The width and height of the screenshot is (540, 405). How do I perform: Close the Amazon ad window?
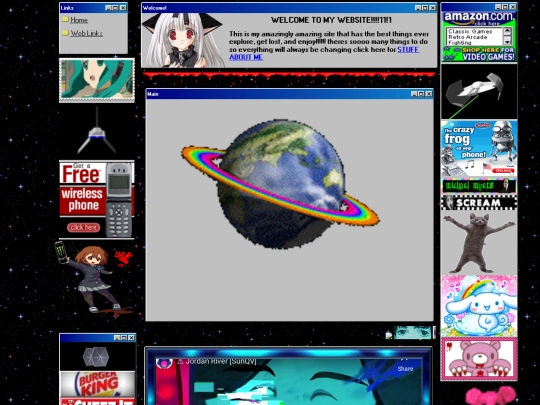point(513,7)
